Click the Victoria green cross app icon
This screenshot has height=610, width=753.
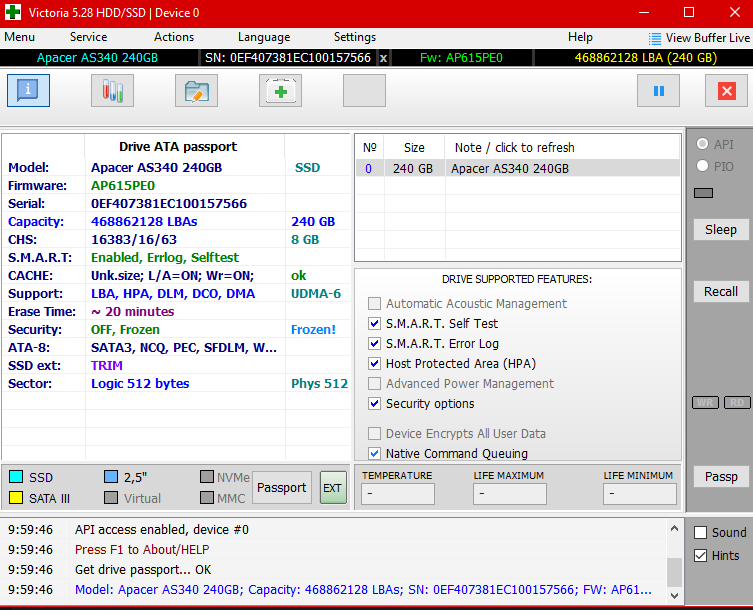point(13,12)
